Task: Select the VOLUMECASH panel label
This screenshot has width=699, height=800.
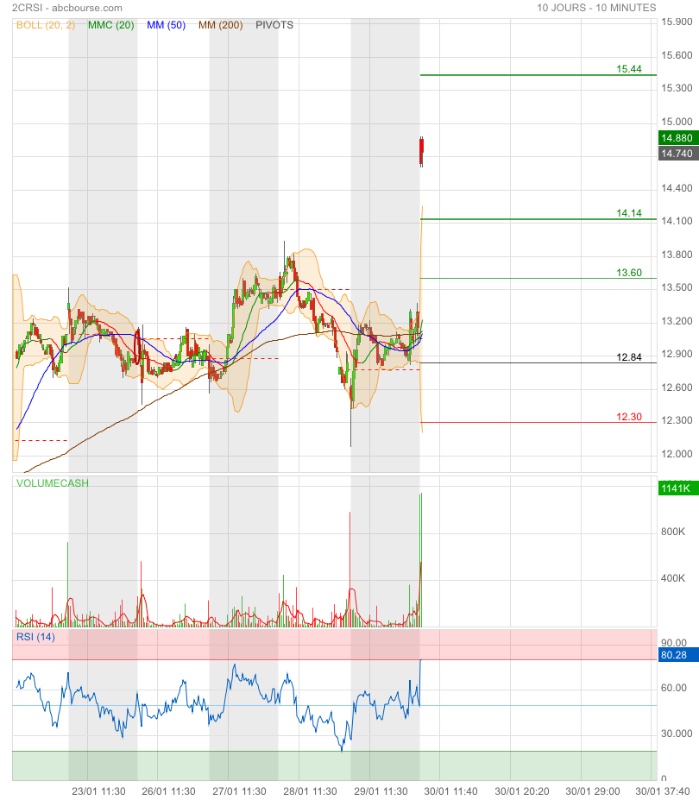Action: (x=52, y=483)
